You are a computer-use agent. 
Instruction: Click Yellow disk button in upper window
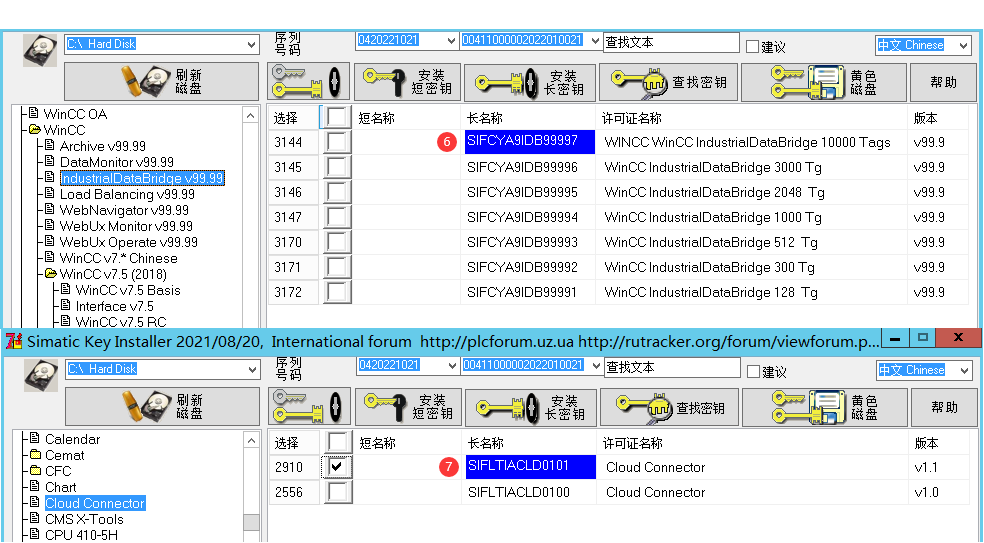[x=823, y=82]
